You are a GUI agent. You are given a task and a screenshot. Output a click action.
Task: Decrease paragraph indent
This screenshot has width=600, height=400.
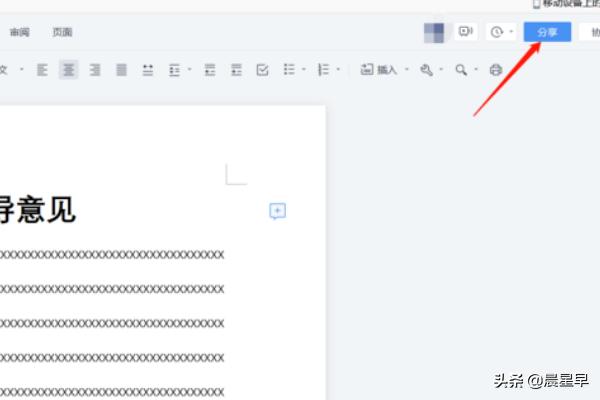[x=210, y=70]
